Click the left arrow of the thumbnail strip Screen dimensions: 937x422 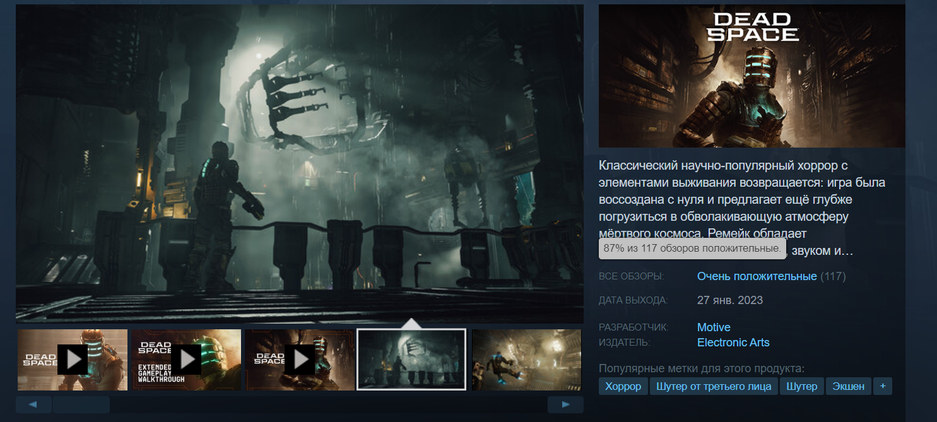pos(33,405)
